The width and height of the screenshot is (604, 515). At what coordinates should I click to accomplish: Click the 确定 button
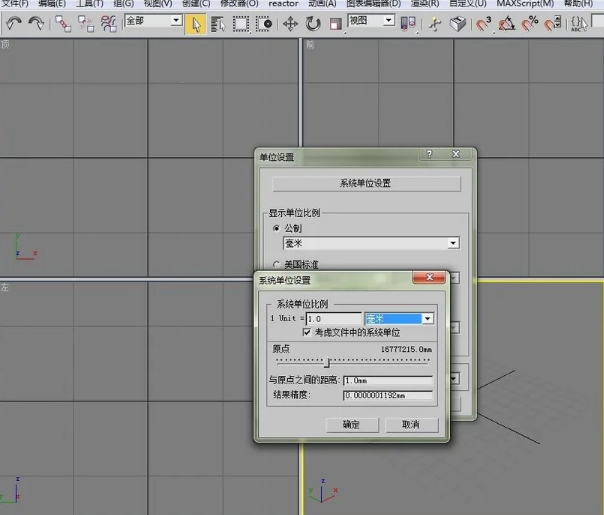pos(352,424)
